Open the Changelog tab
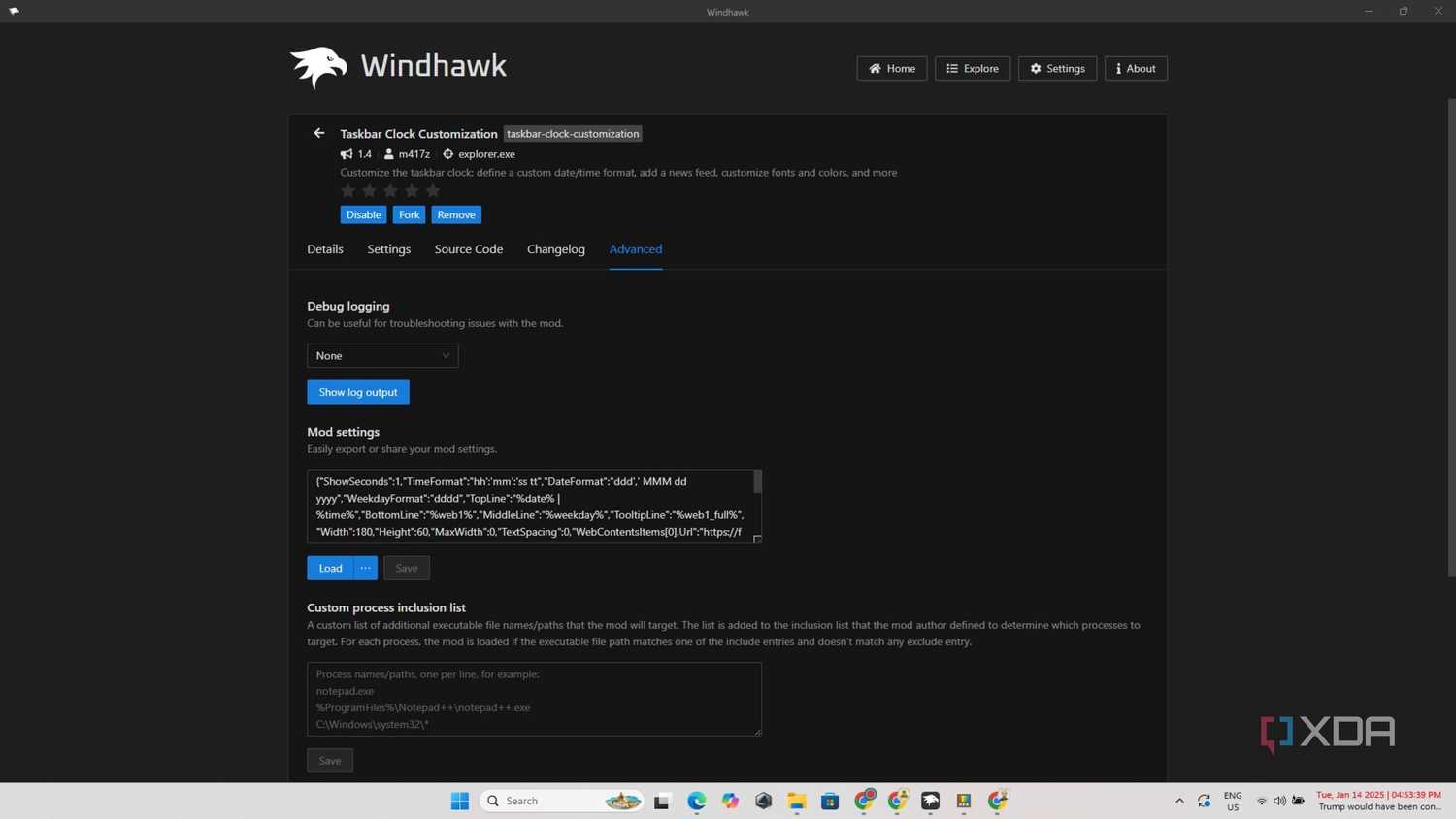Image resolution: width=1456 pixels, height=819 pixels. click(x=556, y=249)
